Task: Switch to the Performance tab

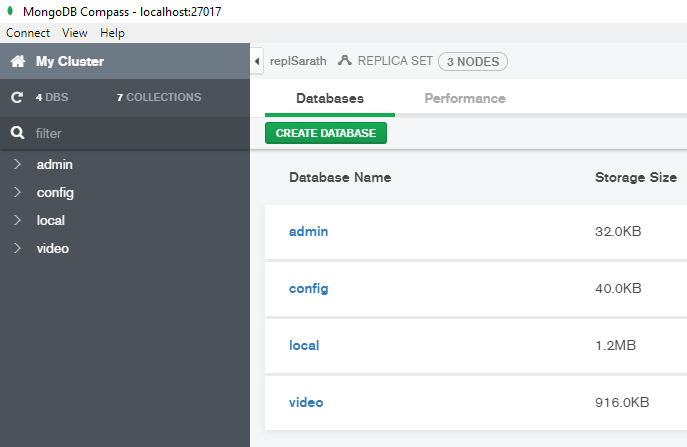Action: 465,98
